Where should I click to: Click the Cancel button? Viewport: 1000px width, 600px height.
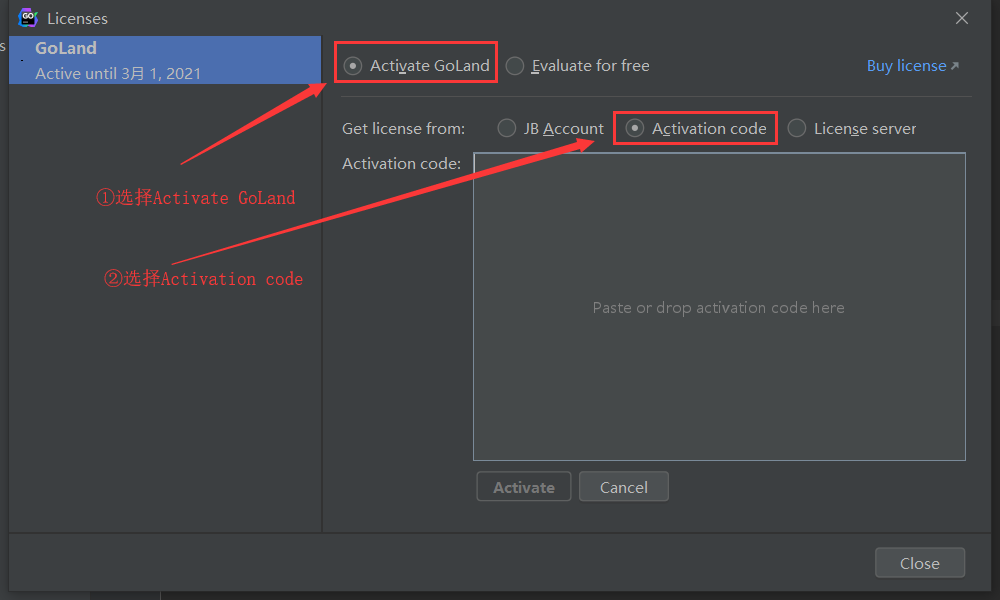point(623,487)
